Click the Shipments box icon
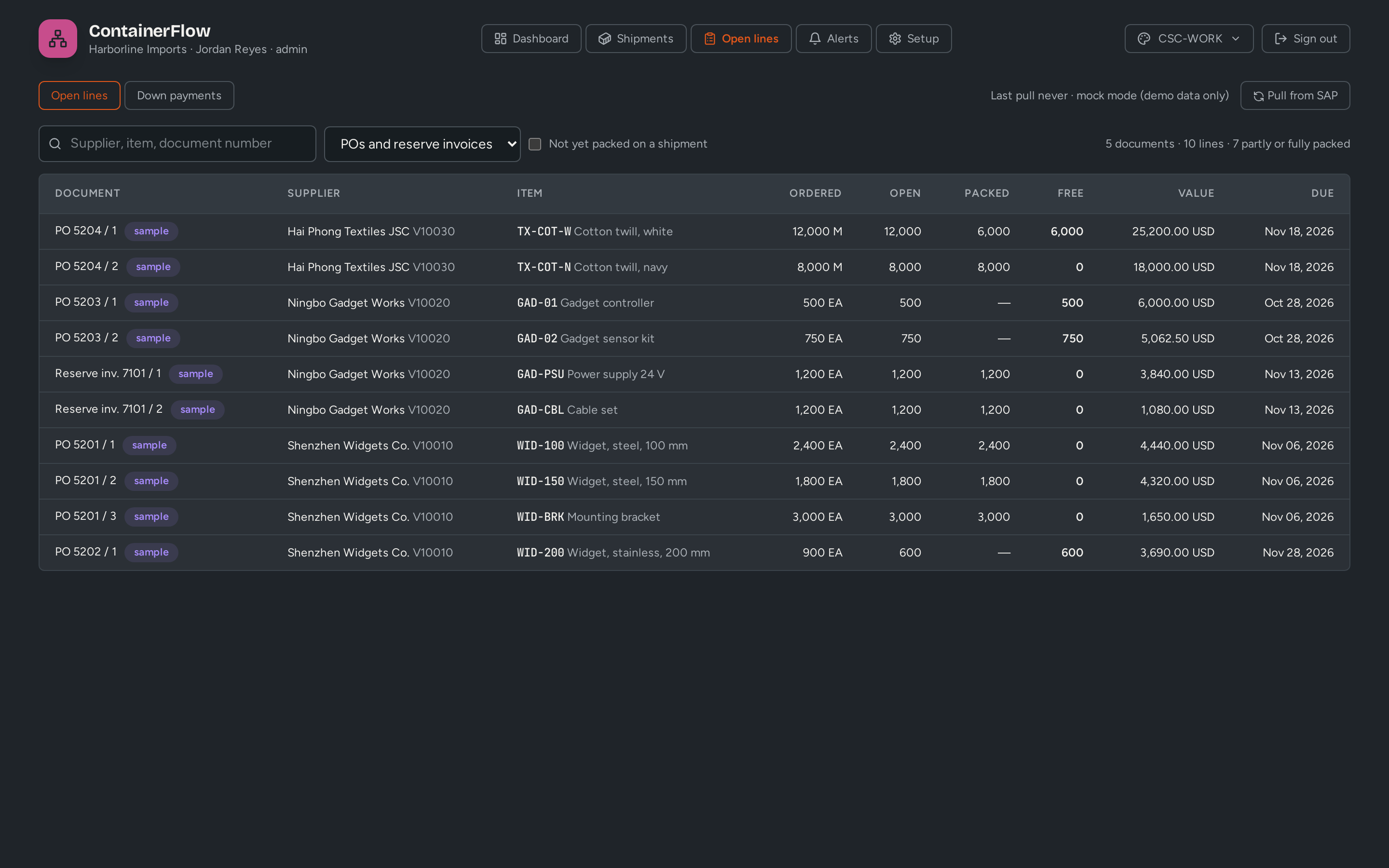Image resolution: width=1389 pixels, height=868 pixels. (x=604, y=39)
